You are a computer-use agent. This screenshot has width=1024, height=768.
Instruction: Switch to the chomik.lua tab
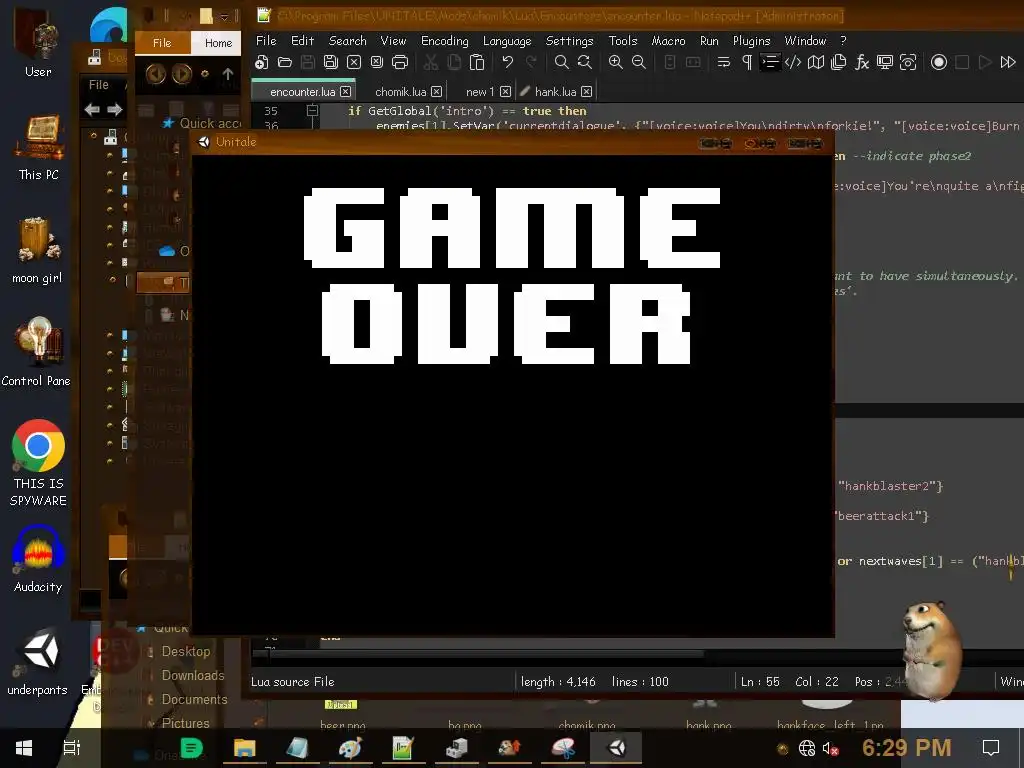coord(400,91)
